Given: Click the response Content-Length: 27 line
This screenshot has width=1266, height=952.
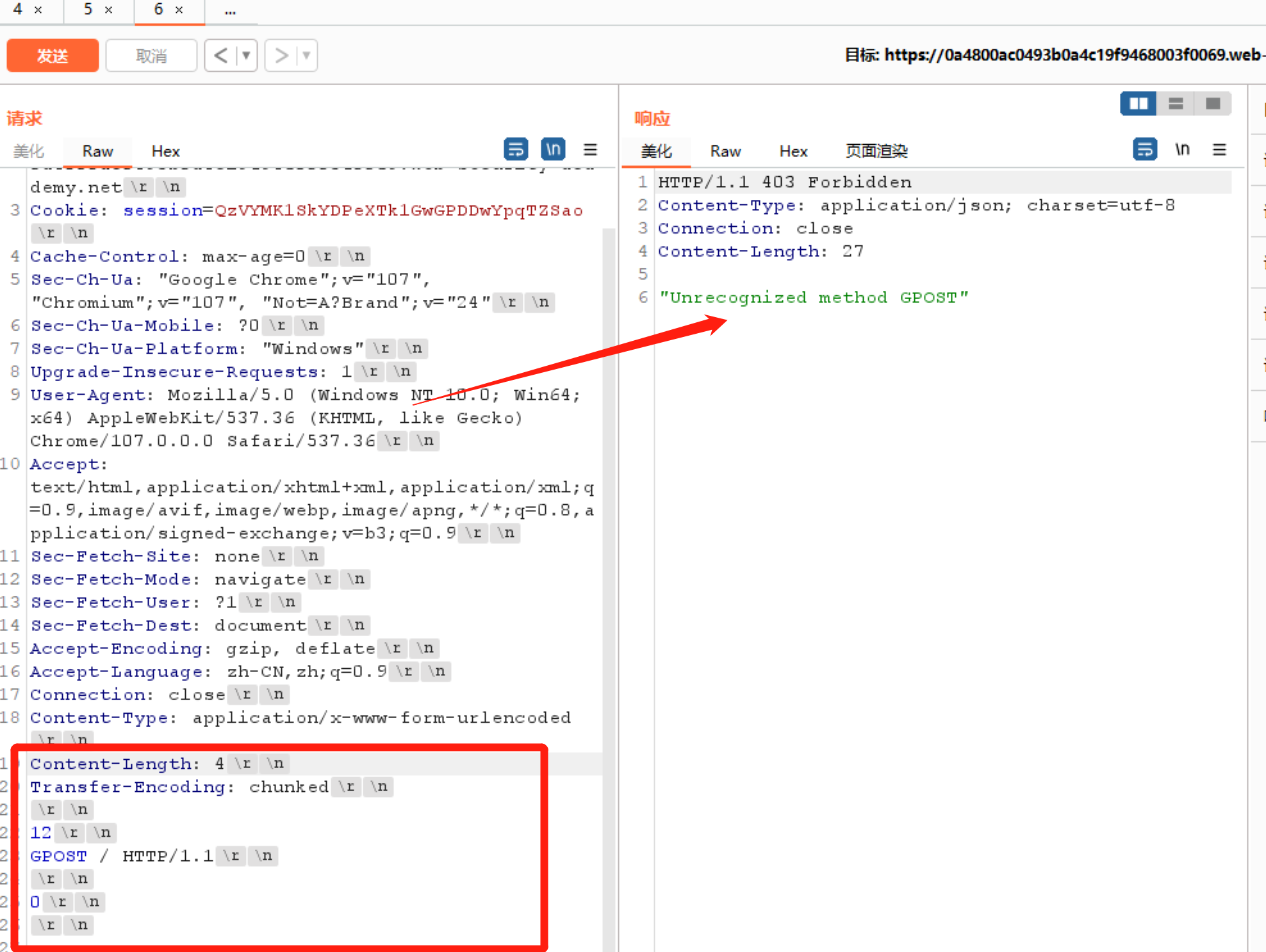Looking at the screenshot, I should pos(760,251).
